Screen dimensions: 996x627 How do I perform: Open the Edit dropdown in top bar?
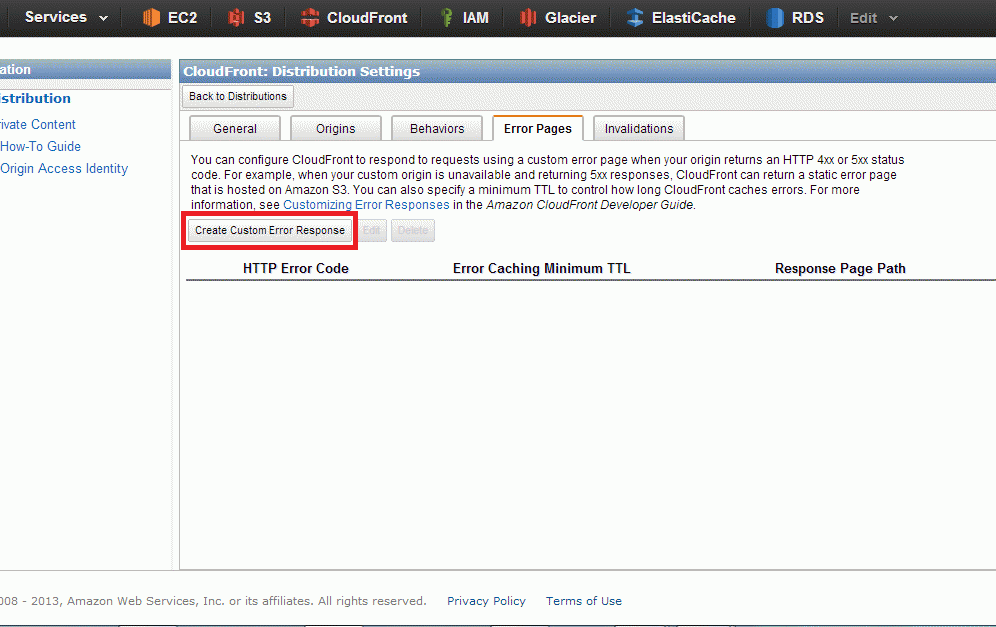[x=874, y=18]
